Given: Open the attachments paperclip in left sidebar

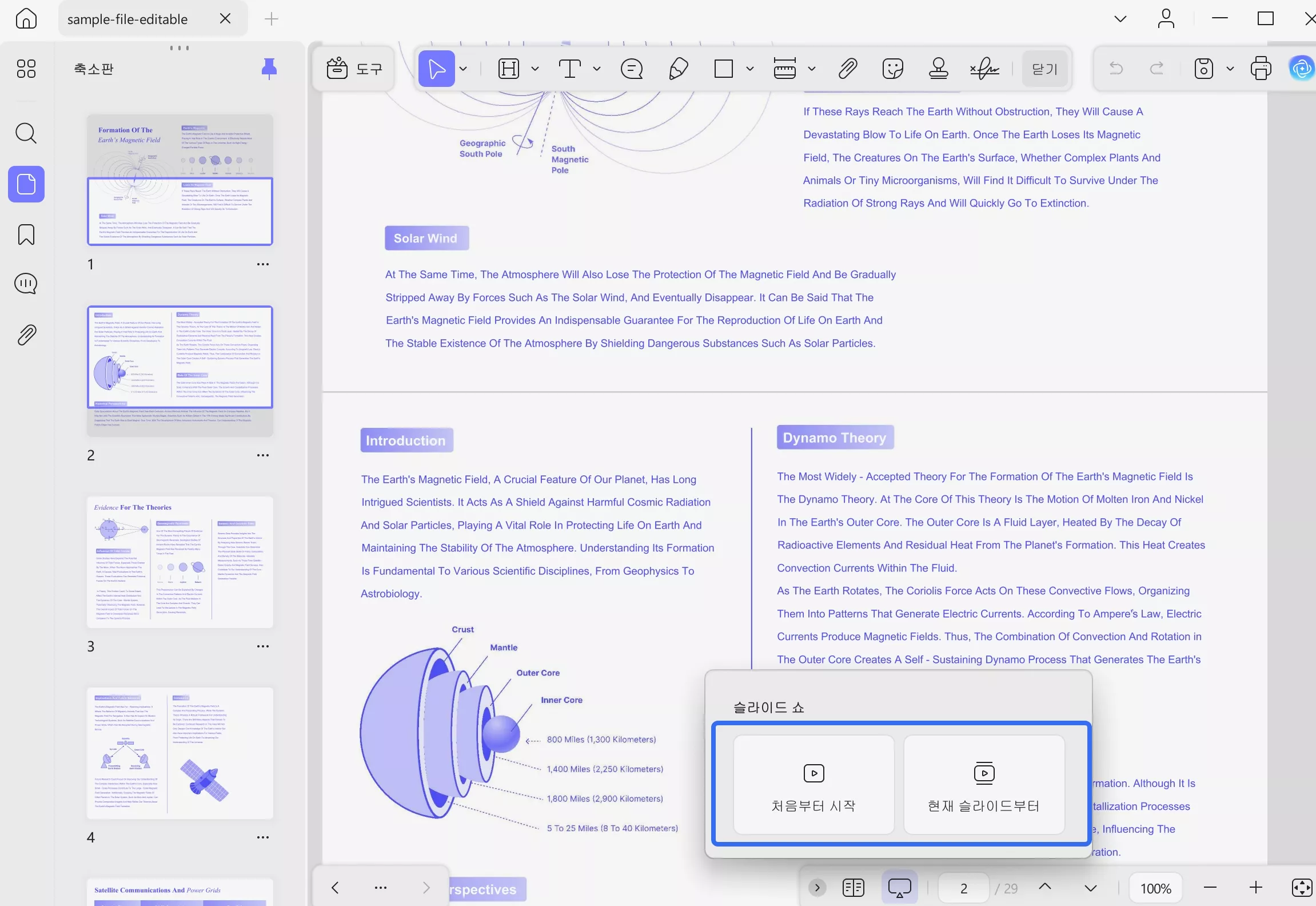Looking at the screenshot, I should click(x=26, y=335).
